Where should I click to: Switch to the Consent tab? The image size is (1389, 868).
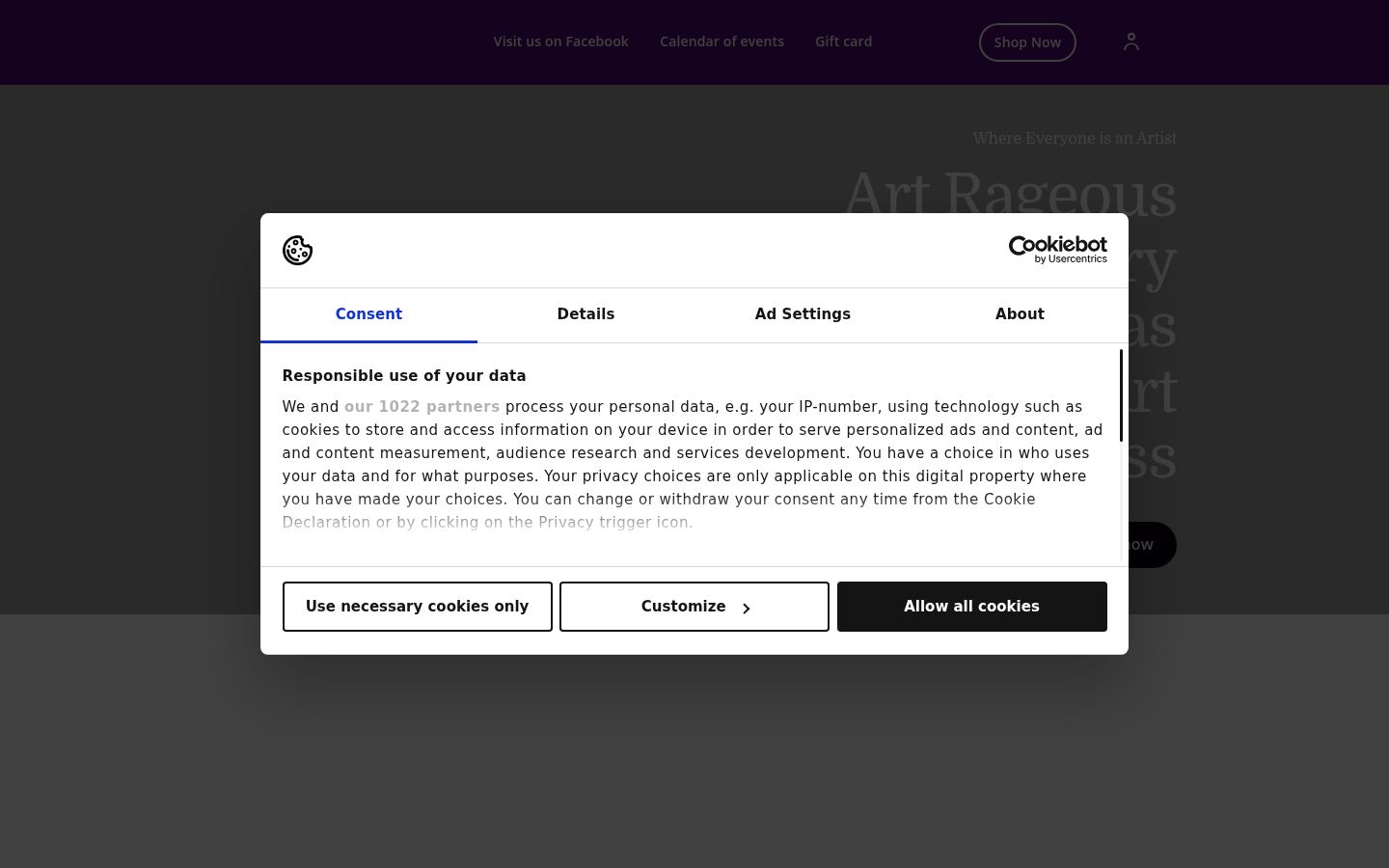(x=368, y=314)
